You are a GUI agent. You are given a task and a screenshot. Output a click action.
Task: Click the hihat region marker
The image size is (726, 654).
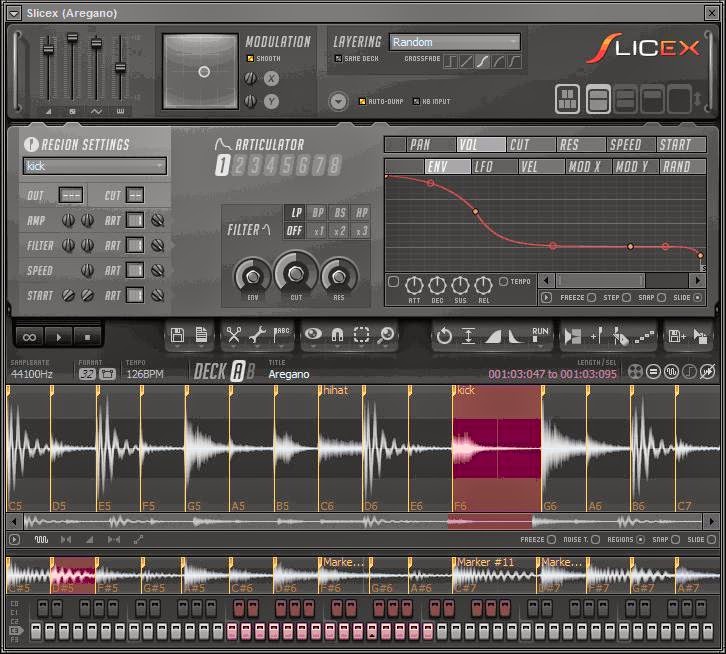click(335, 390)
